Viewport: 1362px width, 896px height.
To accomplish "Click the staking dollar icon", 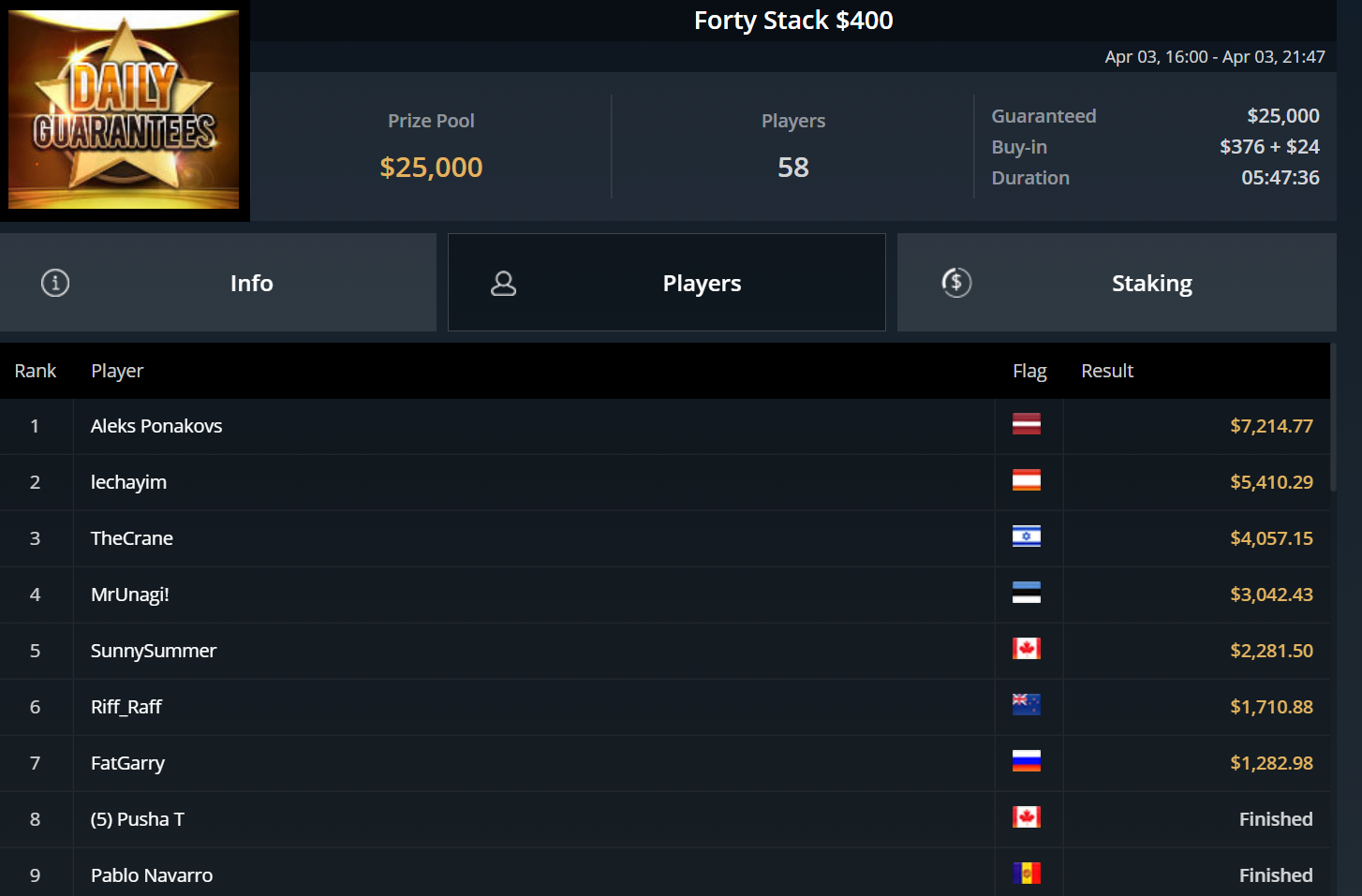I will coord(956,283).
